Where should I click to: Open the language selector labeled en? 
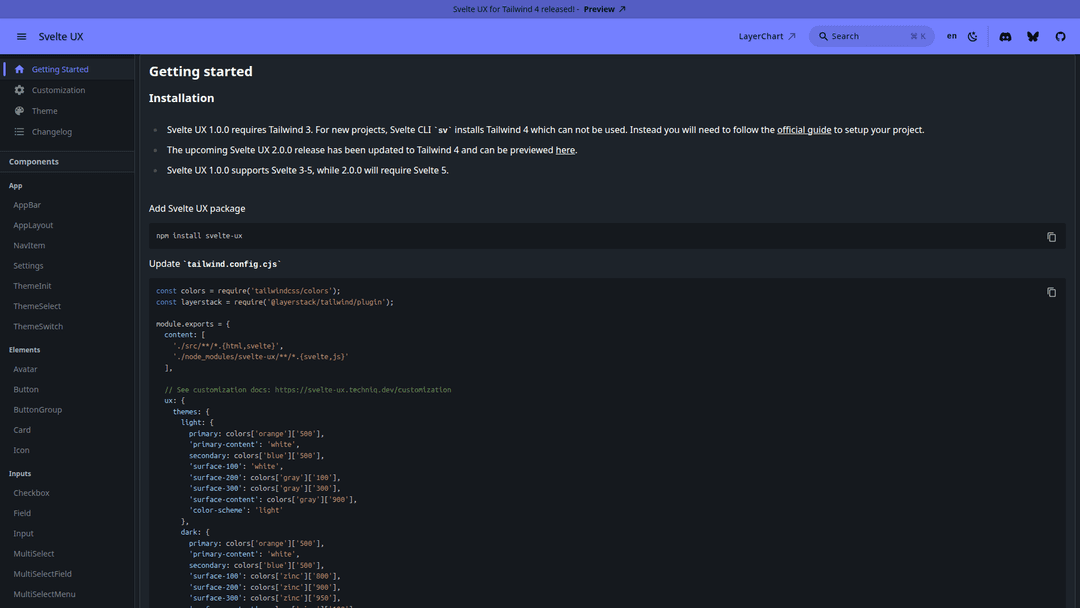point(951,36)
